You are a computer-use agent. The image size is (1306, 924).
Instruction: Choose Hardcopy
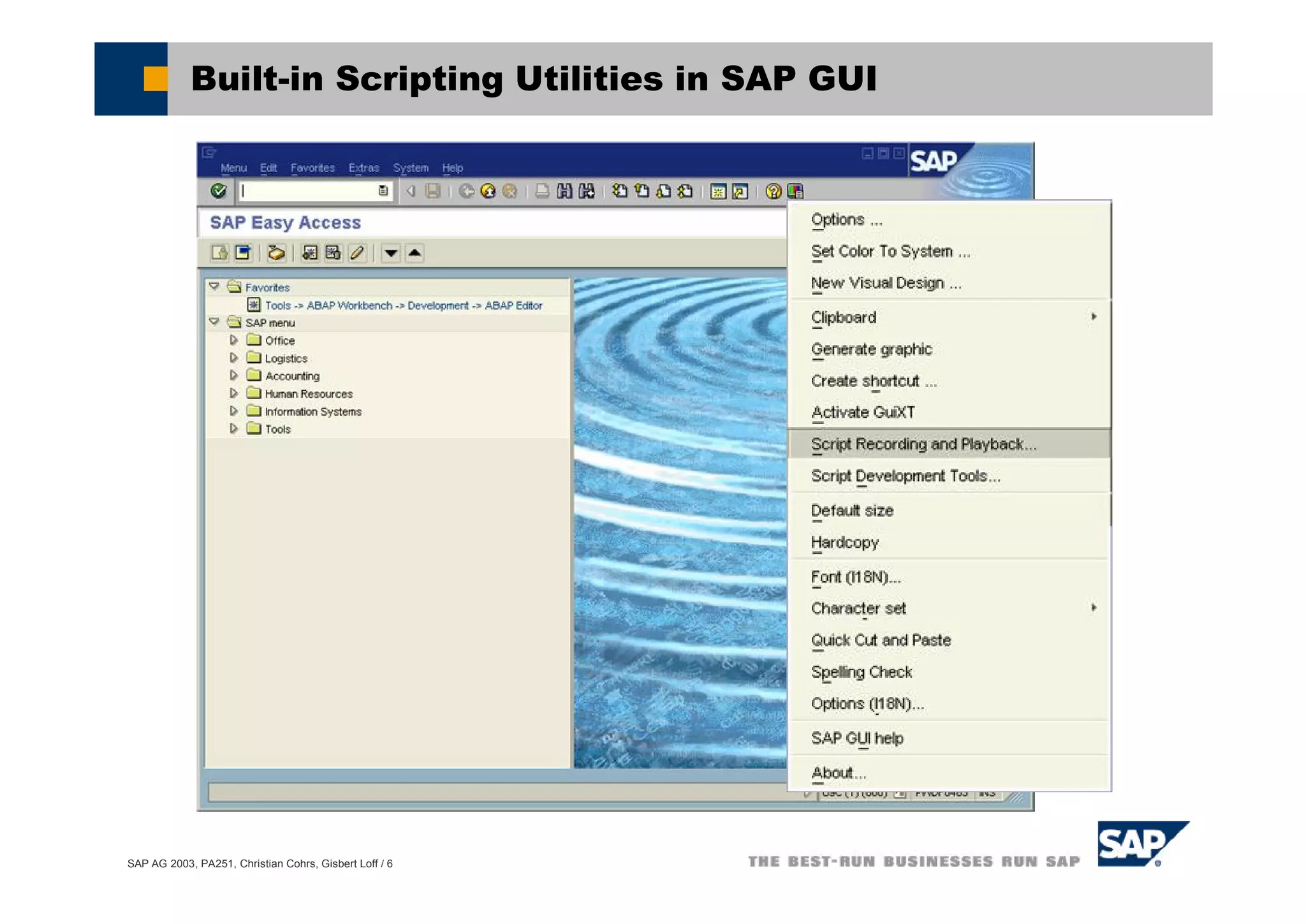click(950, 542)
